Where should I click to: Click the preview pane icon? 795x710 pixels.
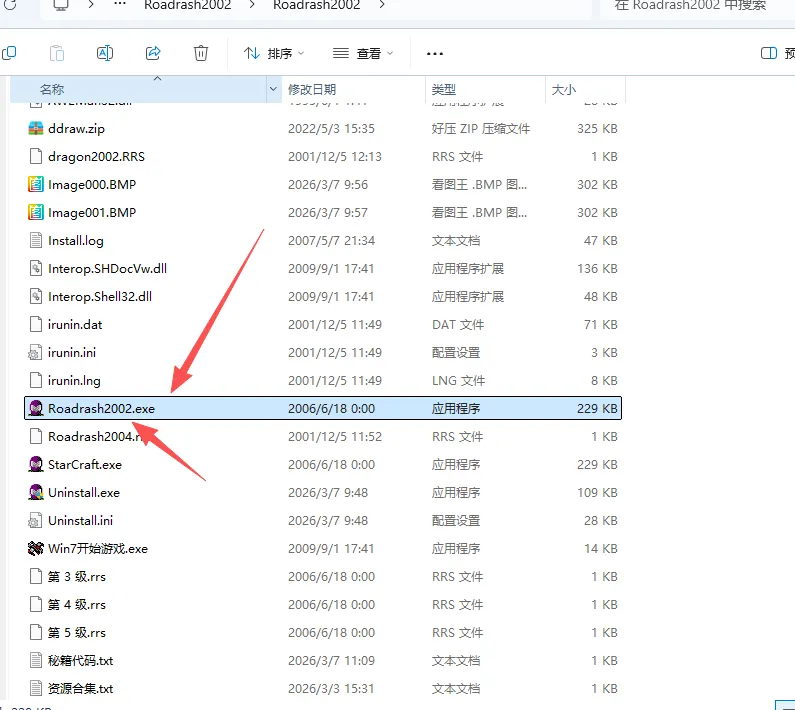[x=769, y=53]
